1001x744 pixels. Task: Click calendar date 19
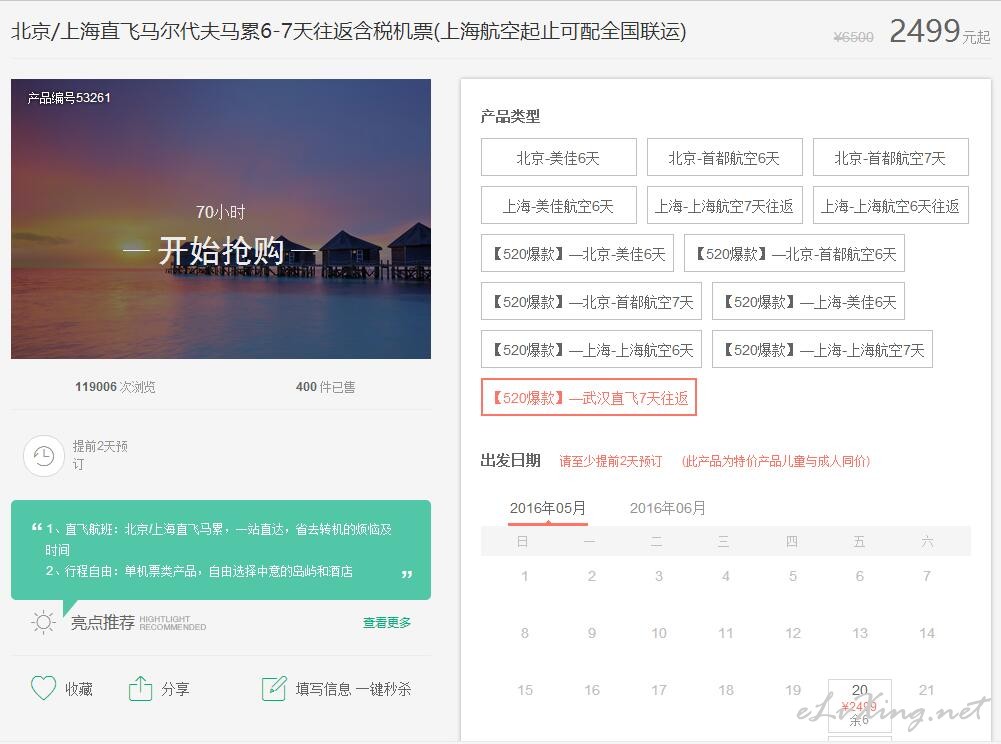[793, 690]
